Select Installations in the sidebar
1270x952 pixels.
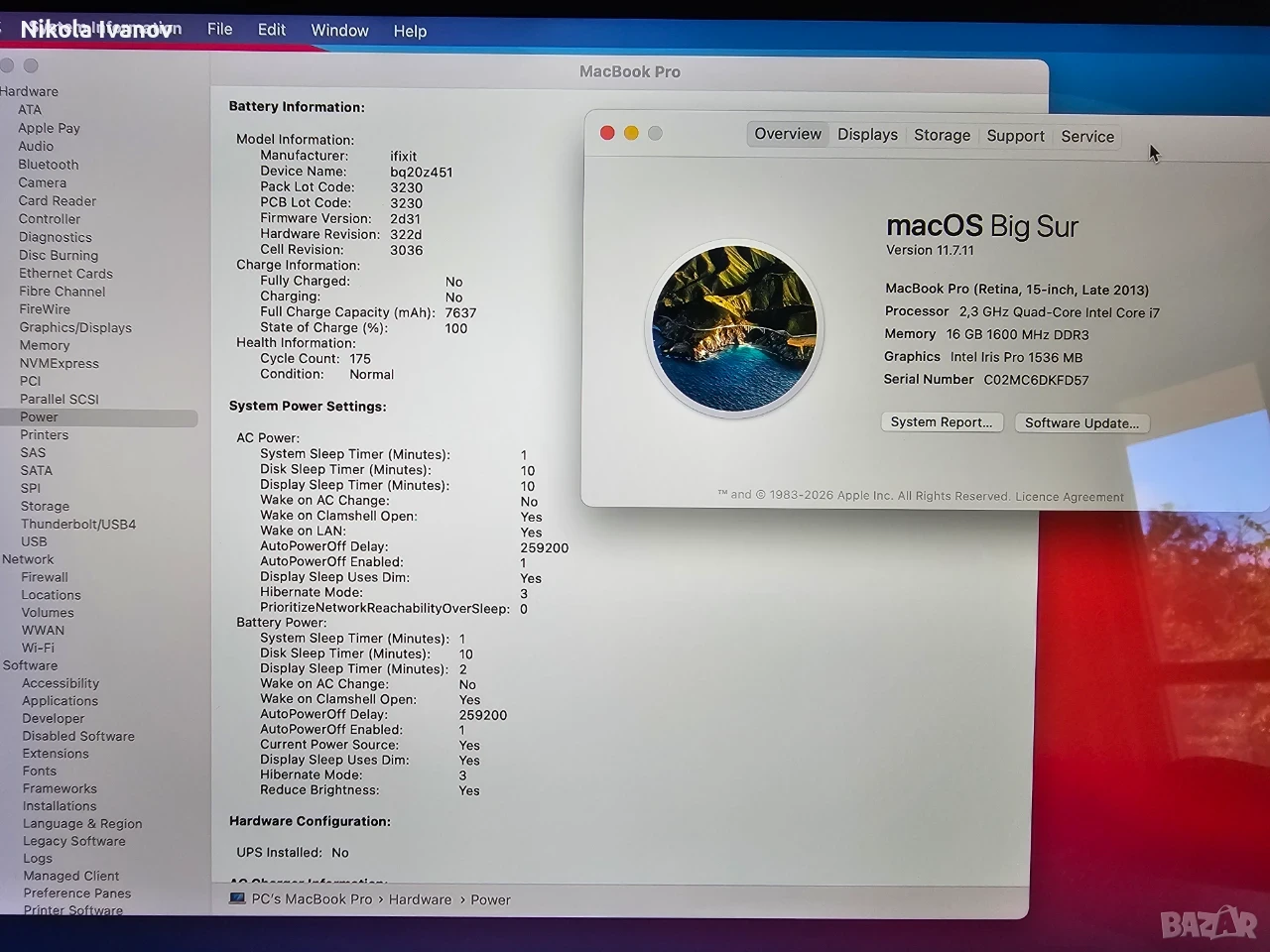tap(60, 806)
